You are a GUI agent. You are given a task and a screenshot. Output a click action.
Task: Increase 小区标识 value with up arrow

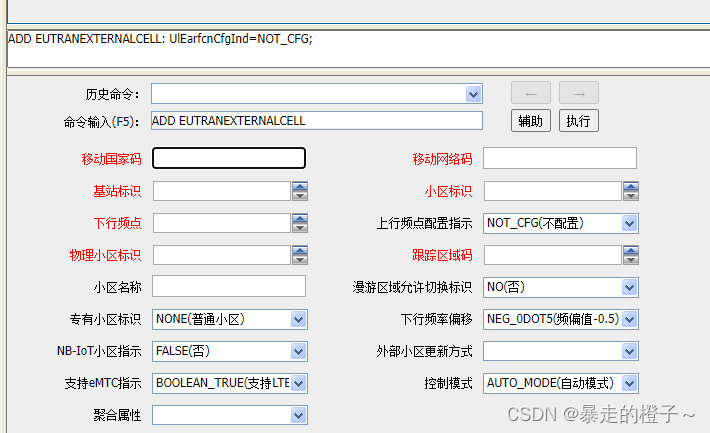tap(631, 186)
